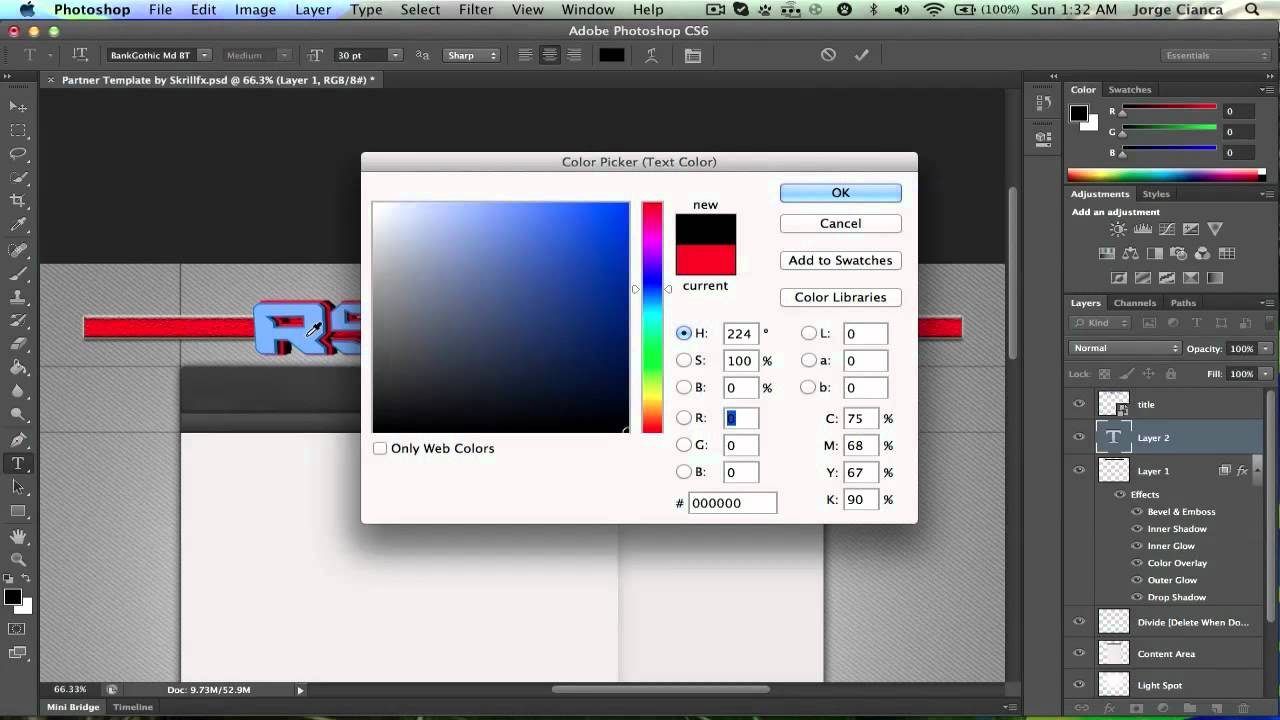Open the Mini Bridge tab
The height and width of the screenshot is (720, 1280).
[x=73, y=707]
